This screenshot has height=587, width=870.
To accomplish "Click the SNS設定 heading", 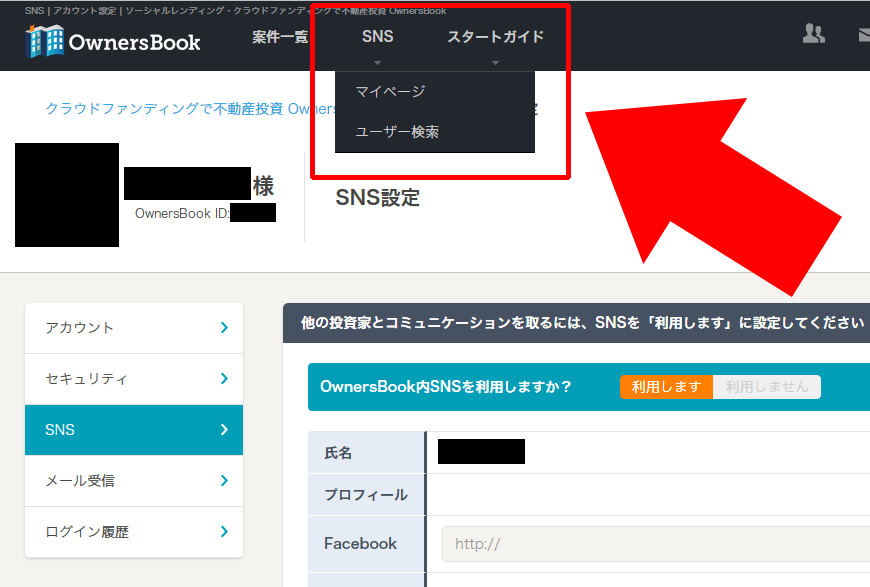I will (377, 198).
